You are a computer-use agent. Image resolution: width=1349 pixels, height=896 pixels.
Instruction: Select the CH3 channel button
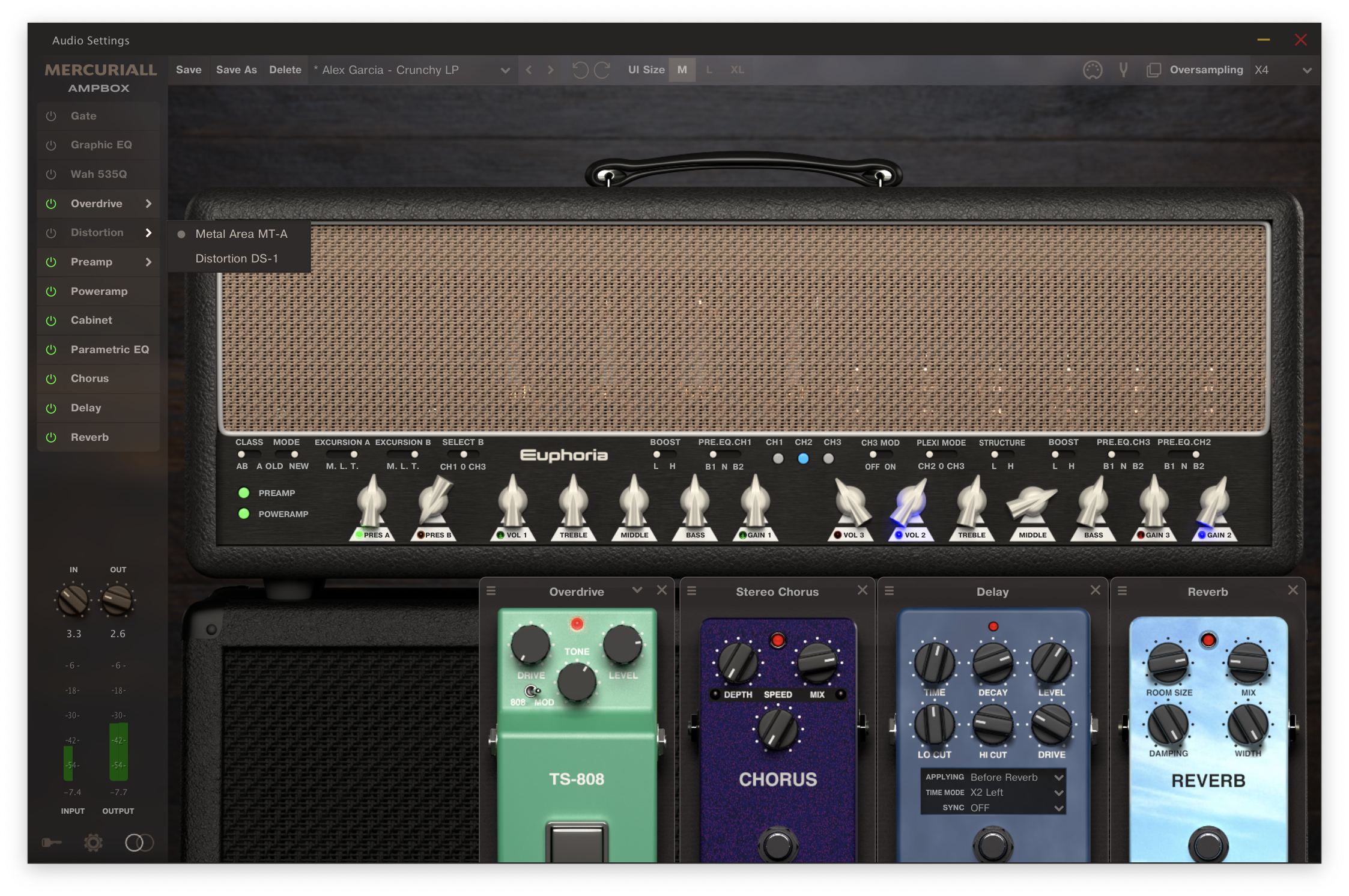pyautogui.click(x=828, y=459)
